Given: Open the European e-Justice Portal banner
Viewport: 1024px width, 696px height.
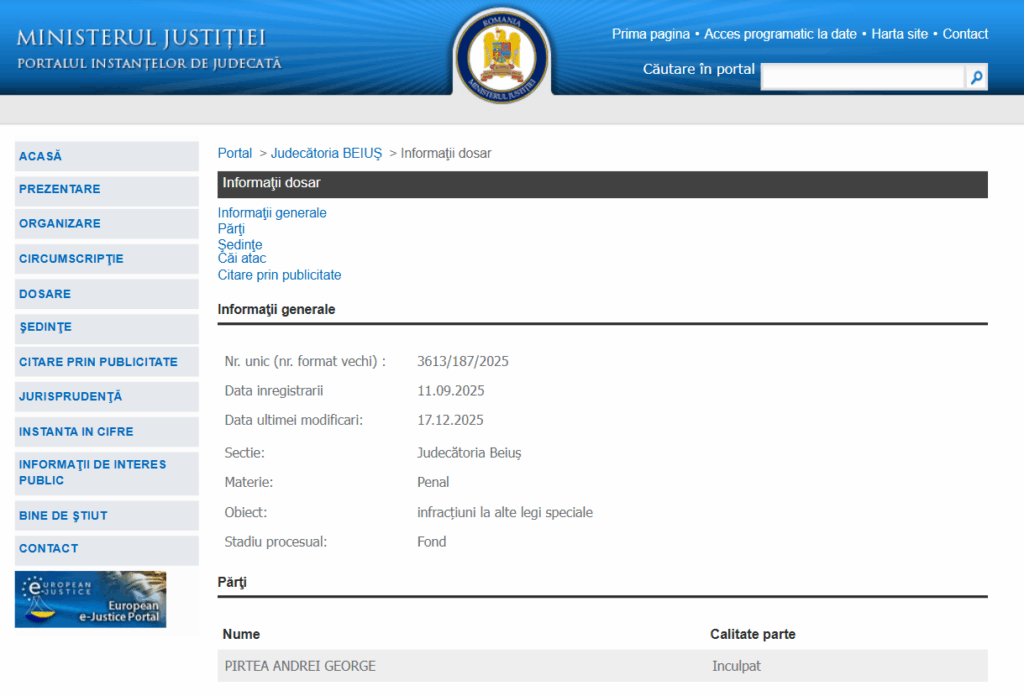Looking at the screenshot, I should 91,599.
